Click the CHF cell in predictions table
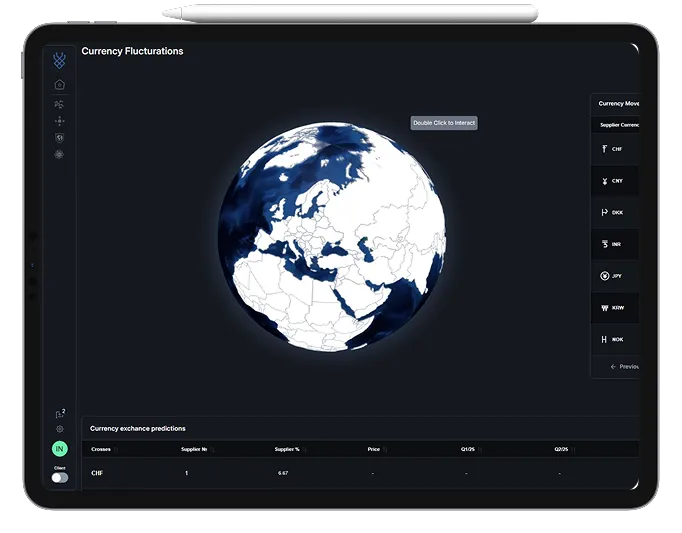 tap(97, 473)
